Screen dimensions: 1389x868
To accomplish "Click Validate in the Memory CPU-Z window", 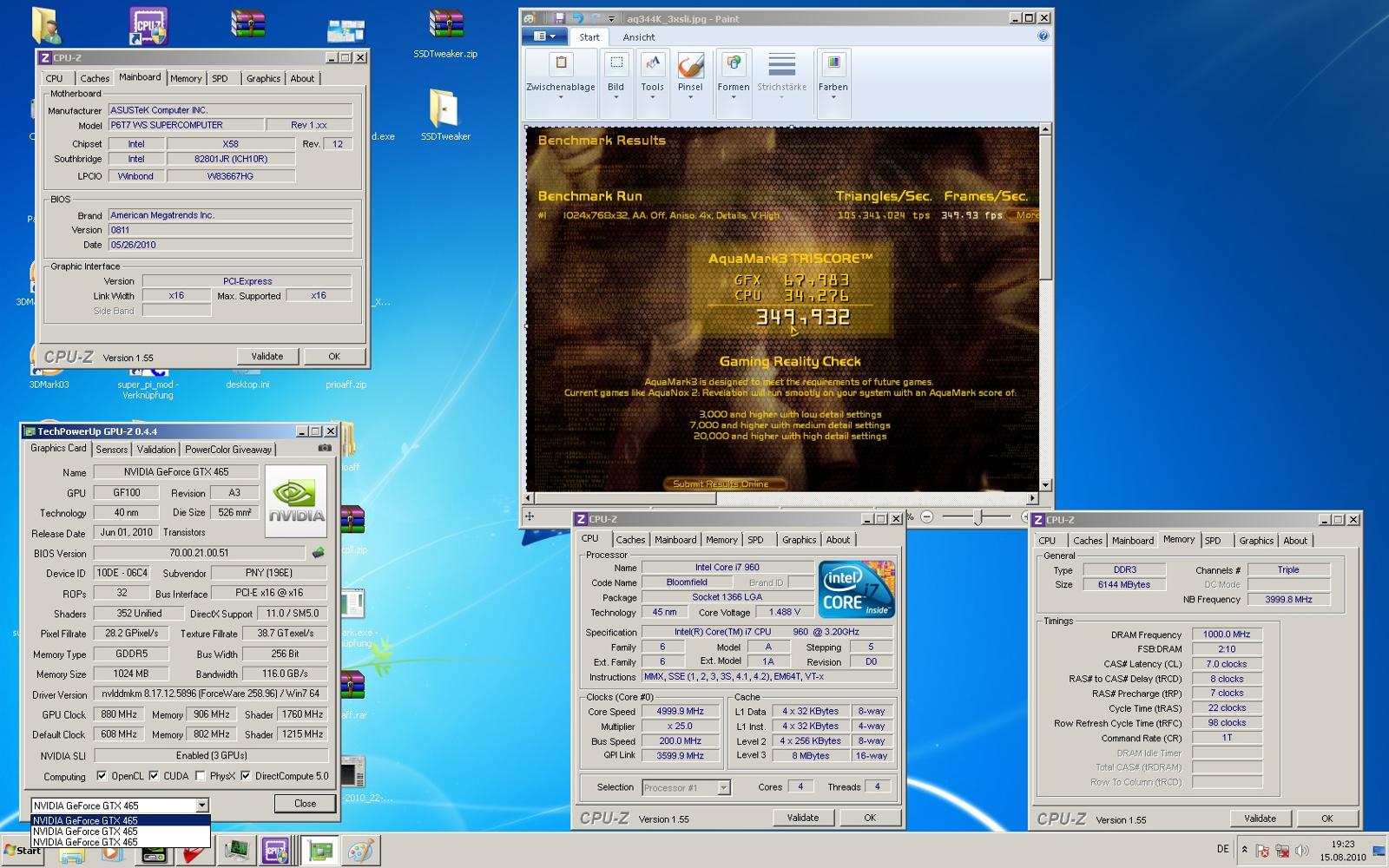I will (1260, 819).
